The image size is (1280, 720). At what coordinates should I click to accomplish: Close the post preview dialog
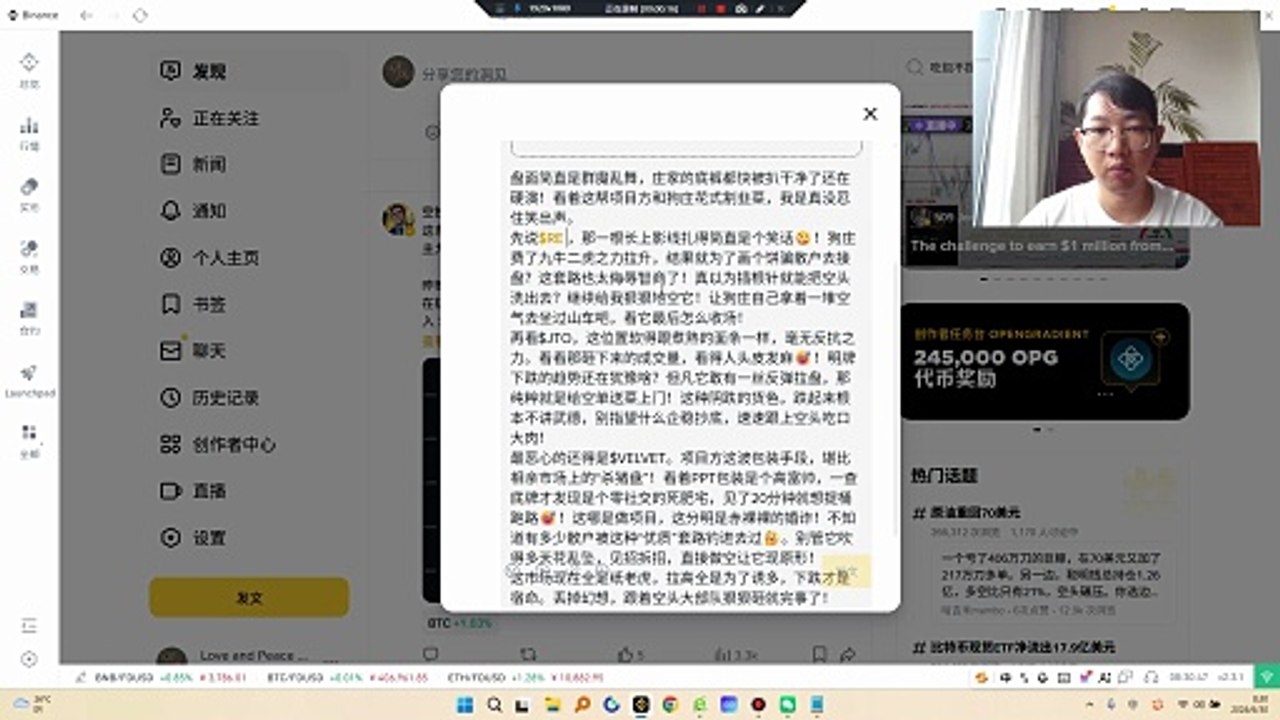click(870, 114)
